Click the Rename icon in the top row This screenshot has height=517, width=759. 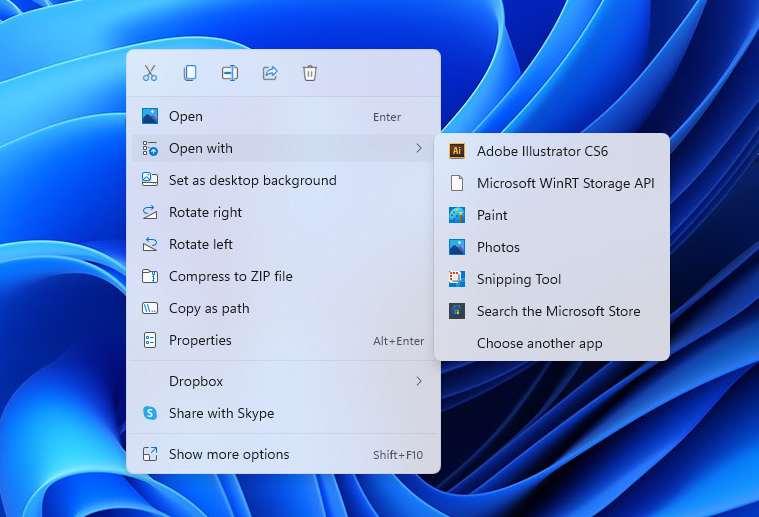tap(230, 73)
